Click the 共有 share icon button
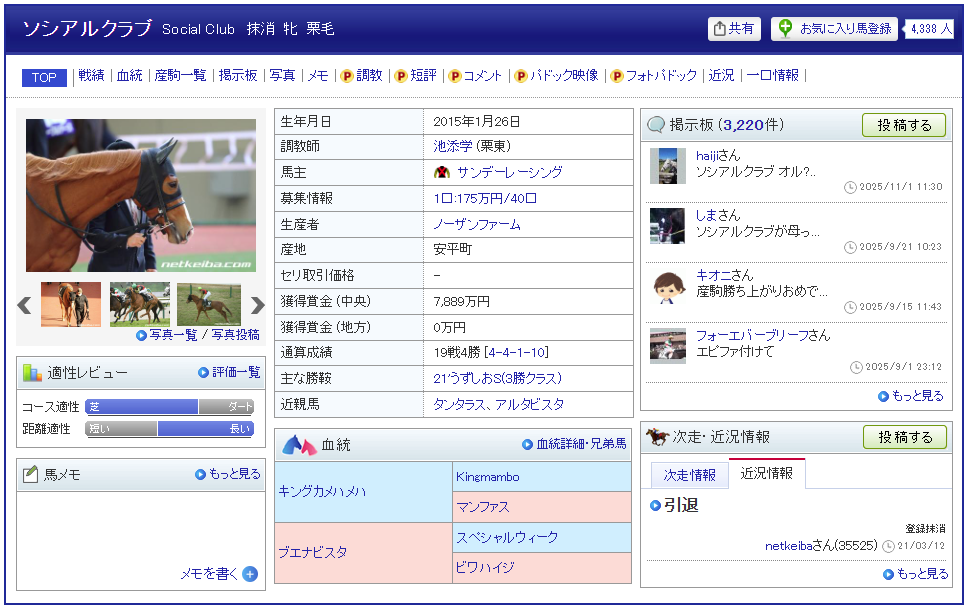 point(719,29)
